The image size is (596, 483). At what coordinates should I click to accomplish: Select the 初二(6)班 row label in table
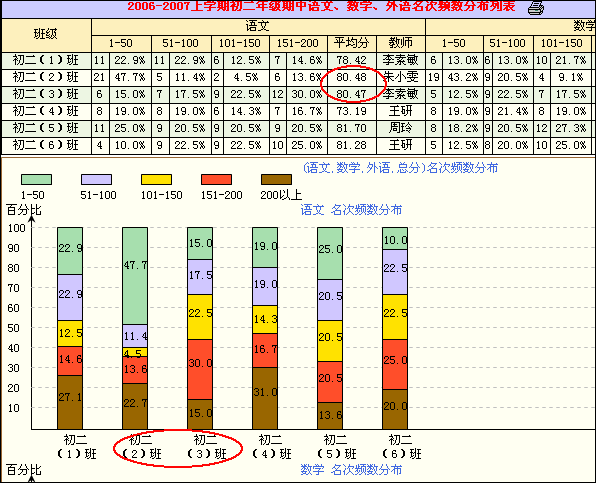pyautogui.click(x=46, y=145)
